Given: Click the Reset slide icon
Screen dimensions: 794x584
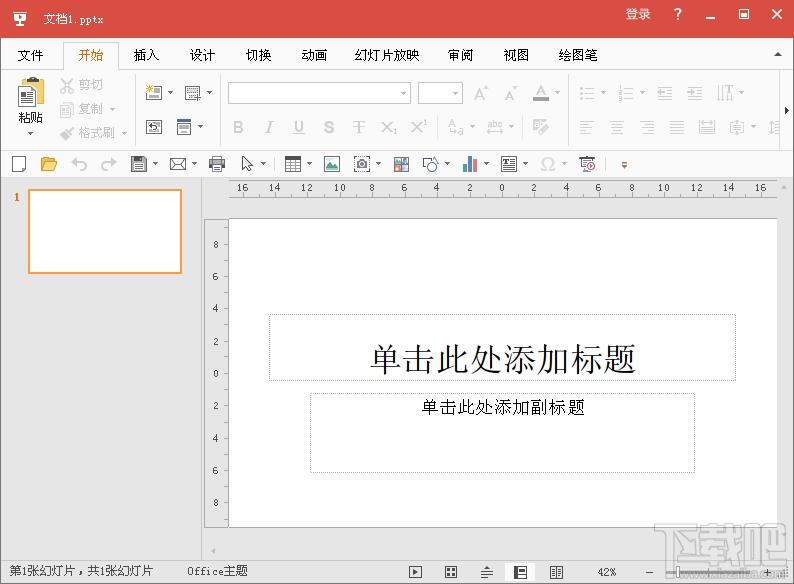Looking at the screenshot, I should (154, 127).
